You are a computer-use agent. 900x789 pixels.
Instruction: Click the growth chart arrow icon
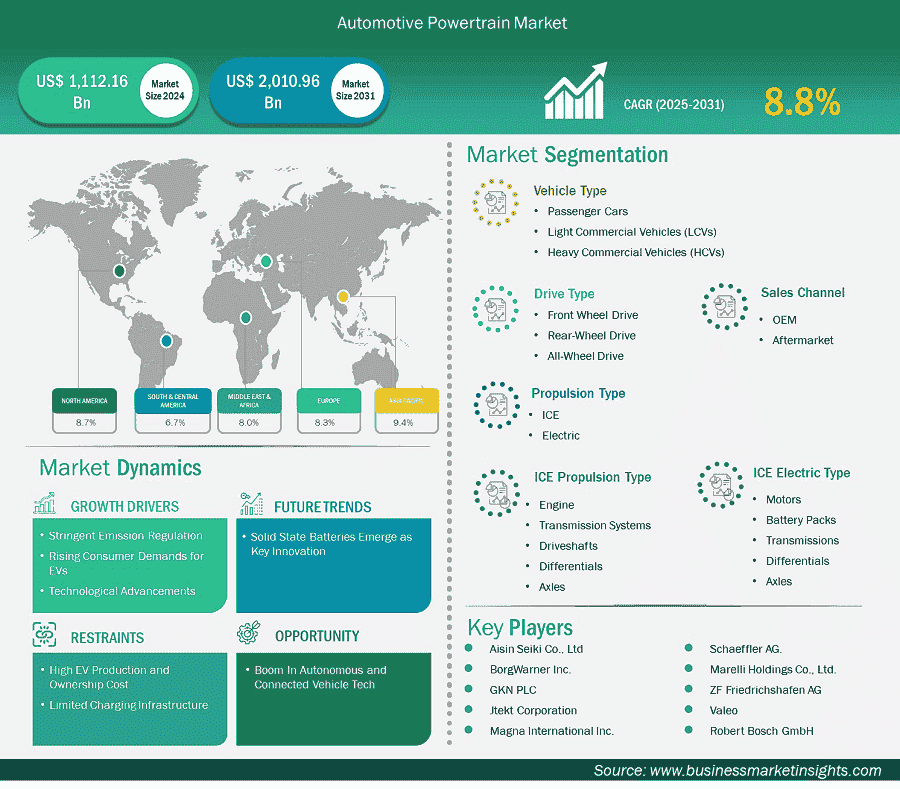pyautogui.click(x=575, y=93)
